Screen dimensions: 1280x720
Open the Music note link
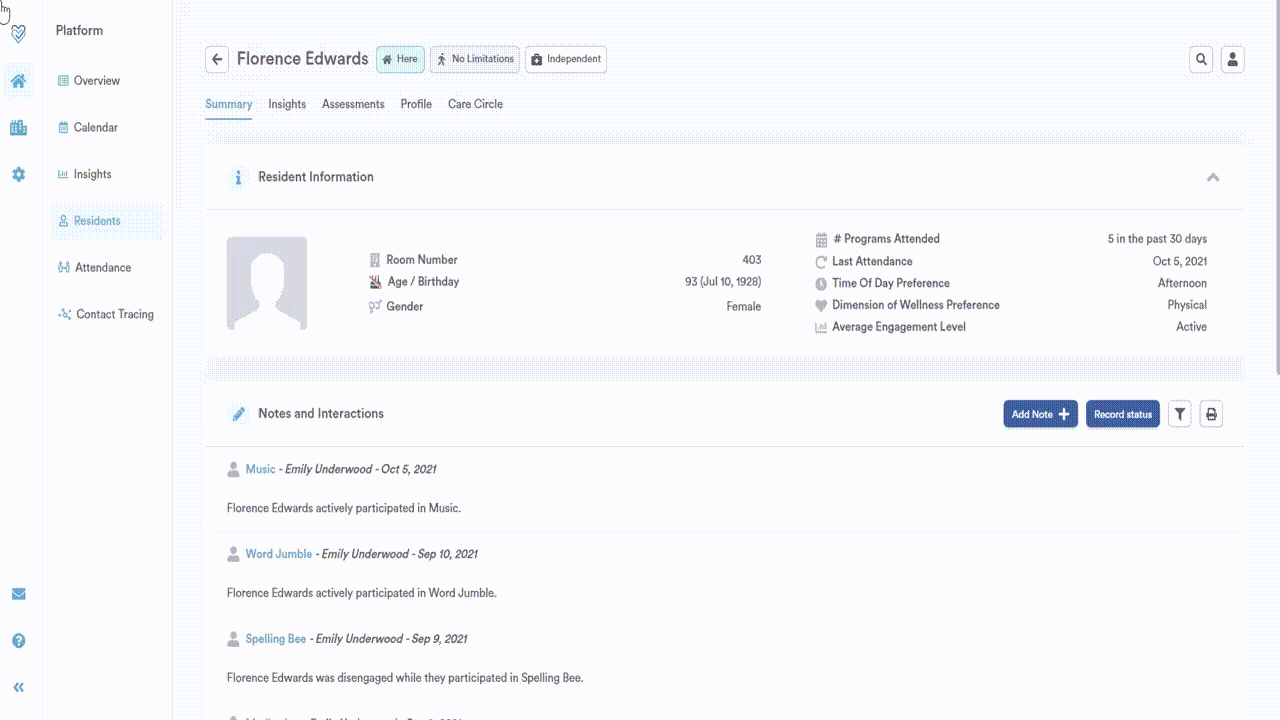[x=261, y=469]
